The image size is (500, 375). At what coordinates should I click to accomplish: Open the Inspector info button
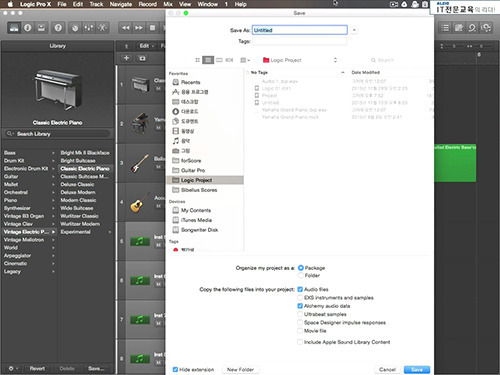pyautogui.click(x=28, y=28)
